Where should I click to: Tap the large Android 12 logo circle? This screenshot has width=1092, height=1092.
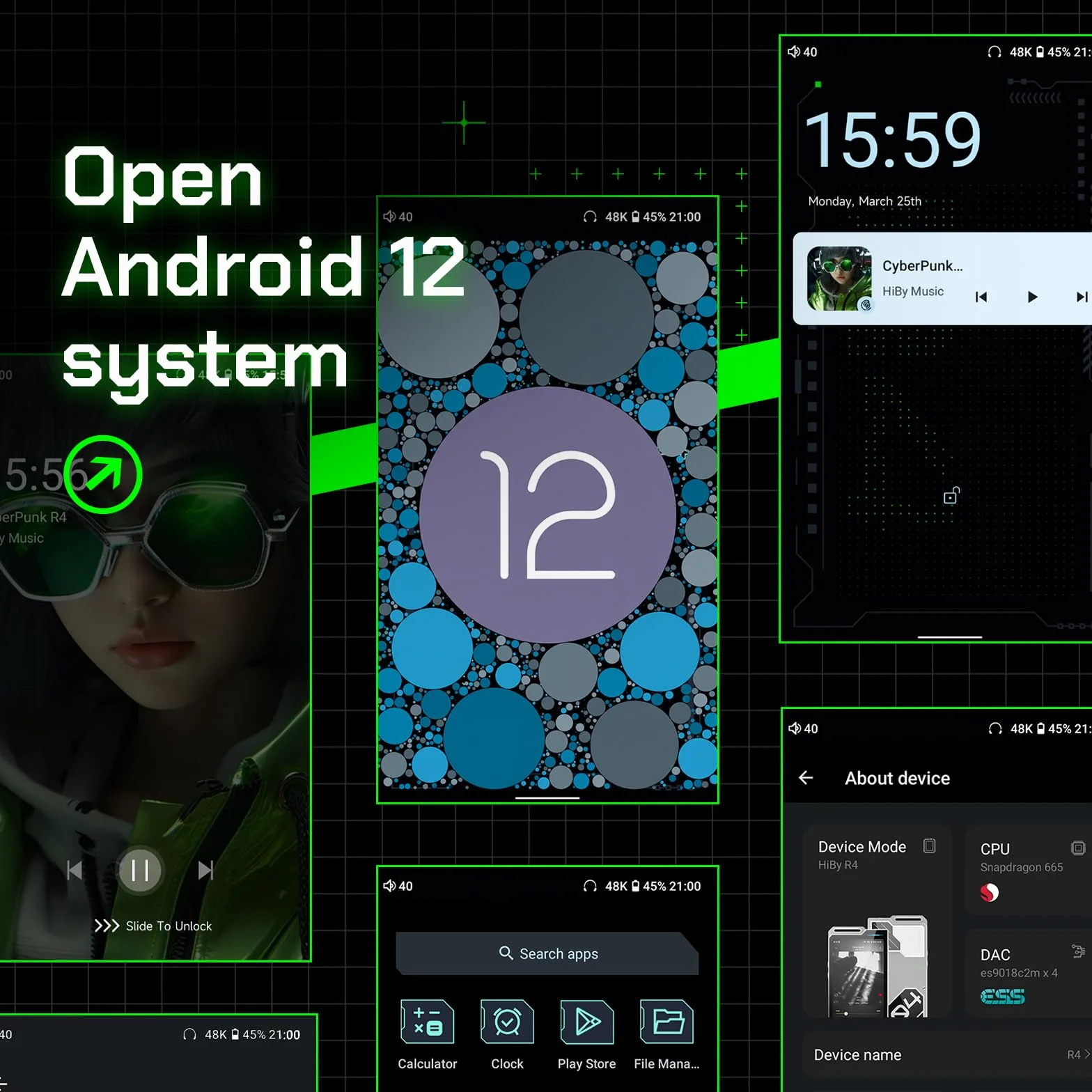coord(547,515)
